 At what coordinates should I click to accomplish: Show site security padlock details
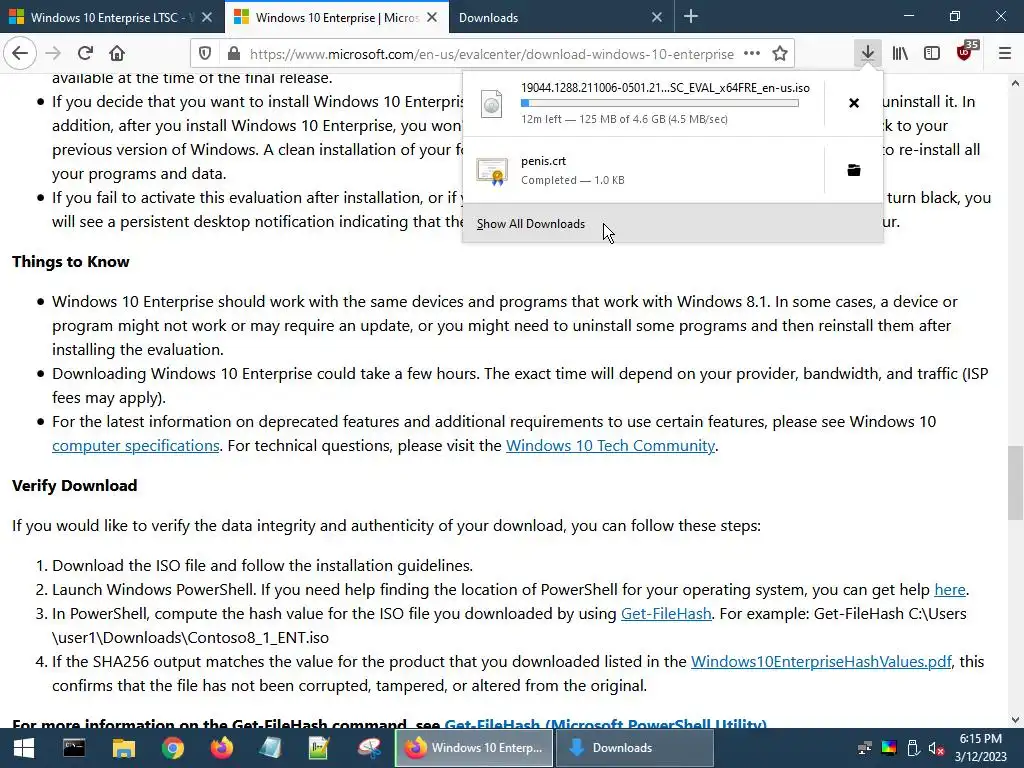233,54
